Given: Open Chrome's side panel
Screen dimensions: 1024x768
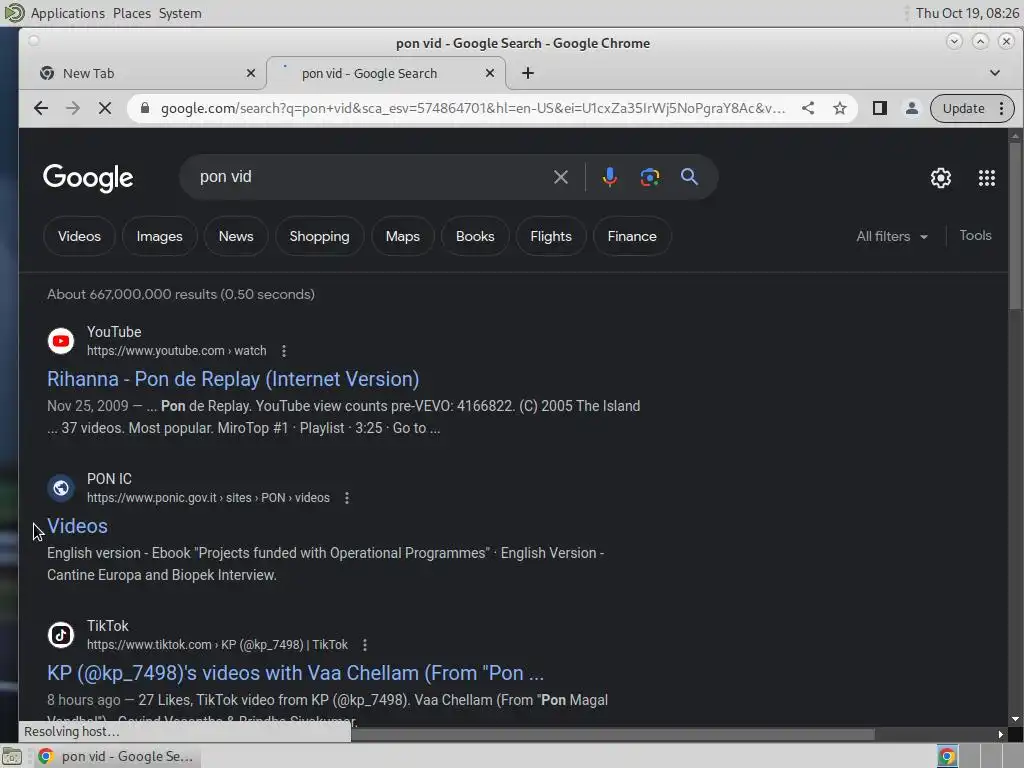Looking at the screenshot, I should pyautogui.click(x=880, y=108).
